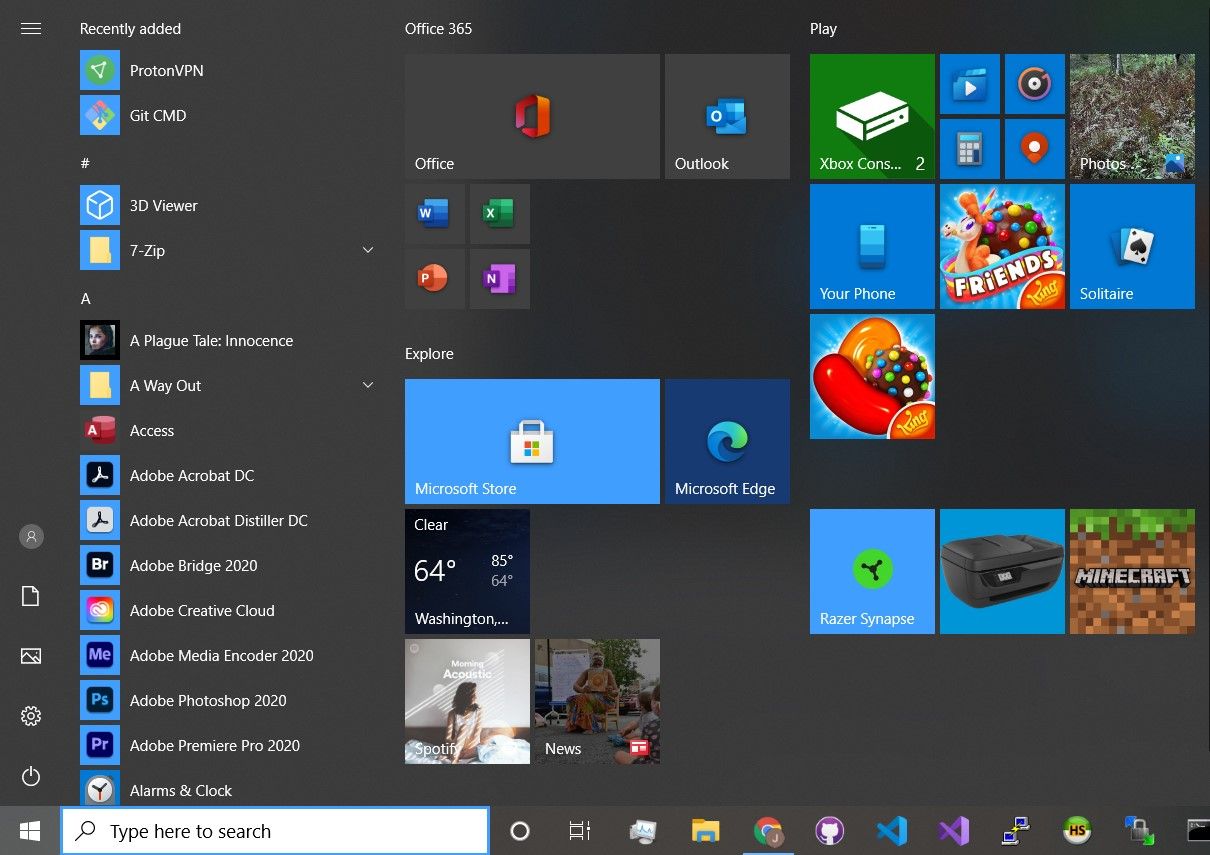Launch Git CMD from the app list
Viewport: 1210px width, 855px height.
[x=229, y=115]
